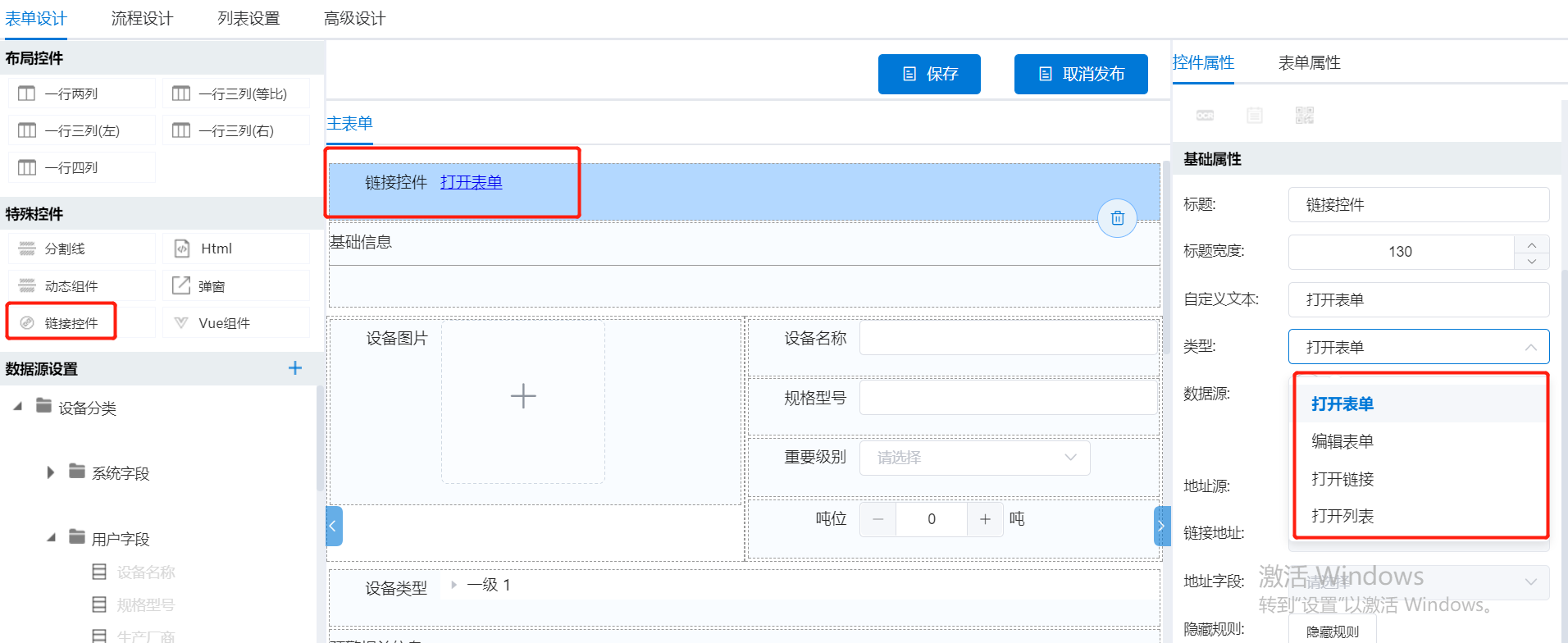Collapse the 用户字段 tree node

pos(51,538)
